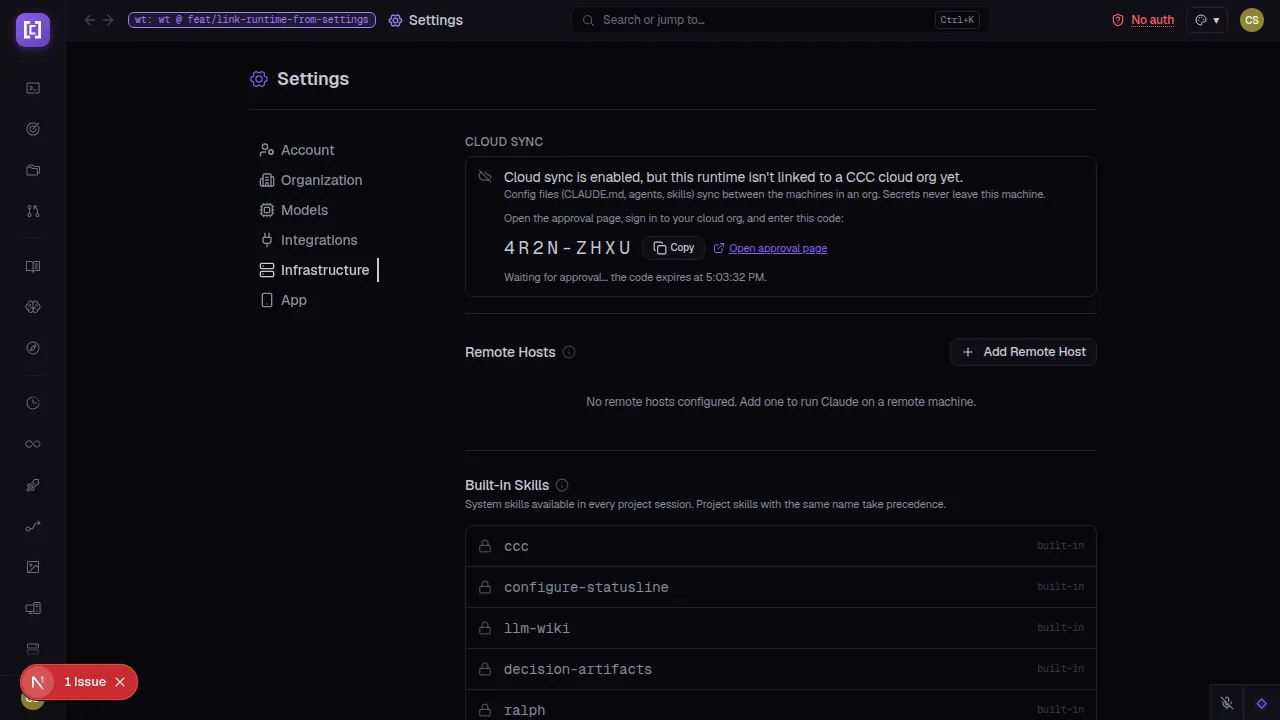Select the ccc built-in skill row
This screenshot has height=720, width=1280.
point(781,546)
